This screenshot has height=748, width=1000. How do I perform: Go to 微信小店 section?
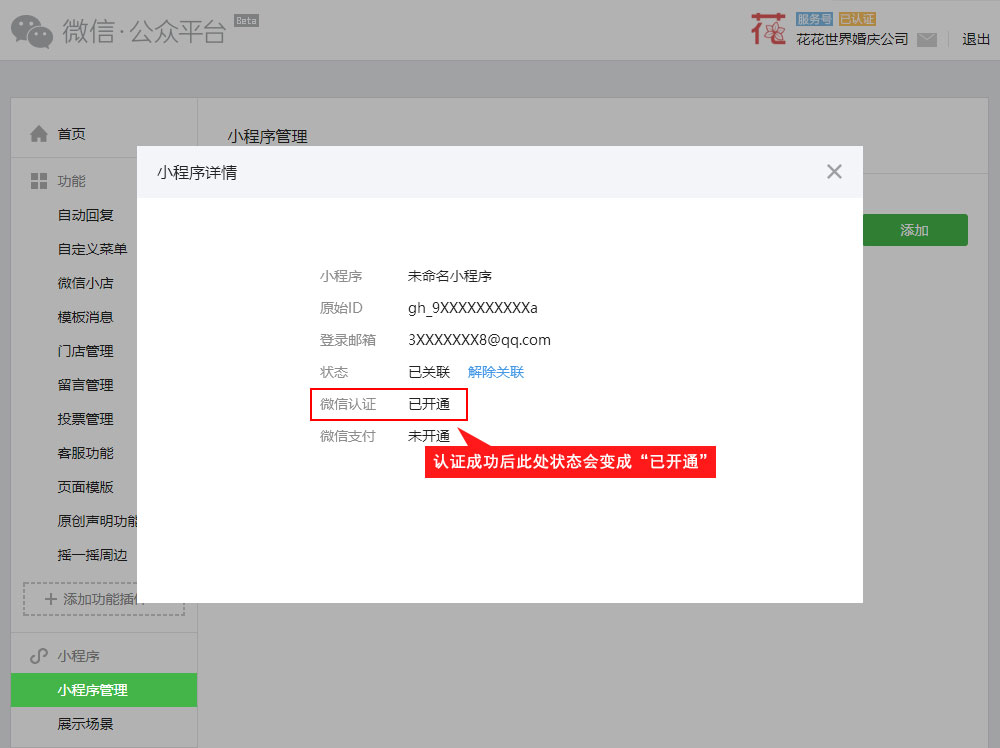[86, 283]
